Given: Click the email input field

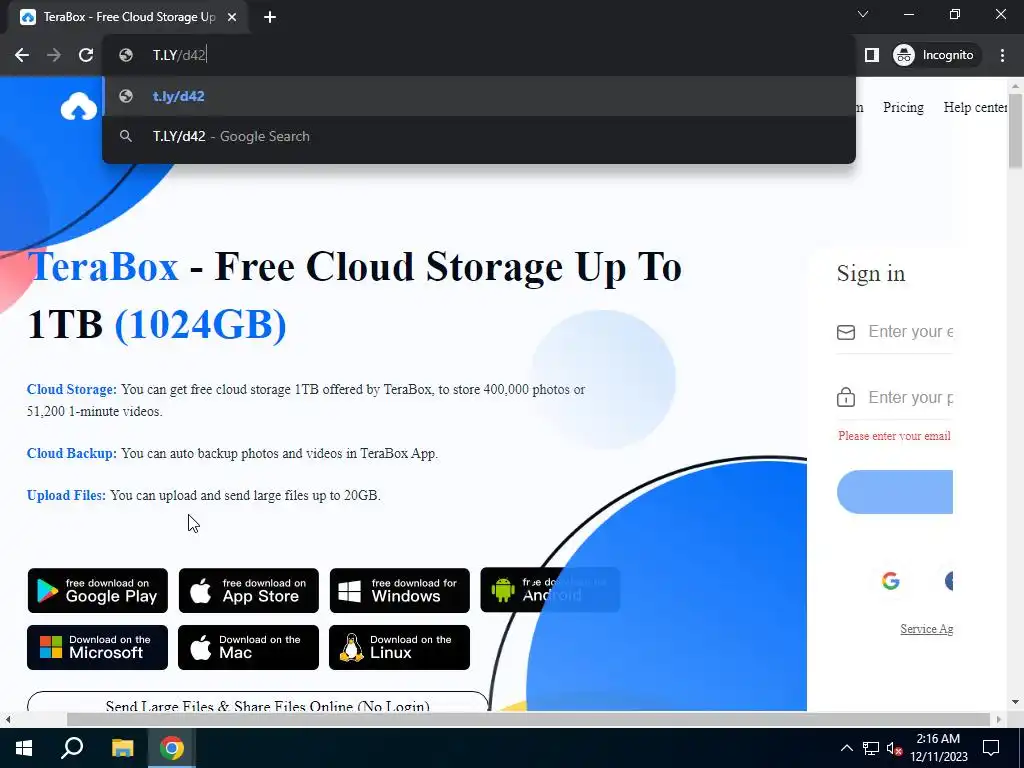Looking at the screenshot, I should coord(895,332).
